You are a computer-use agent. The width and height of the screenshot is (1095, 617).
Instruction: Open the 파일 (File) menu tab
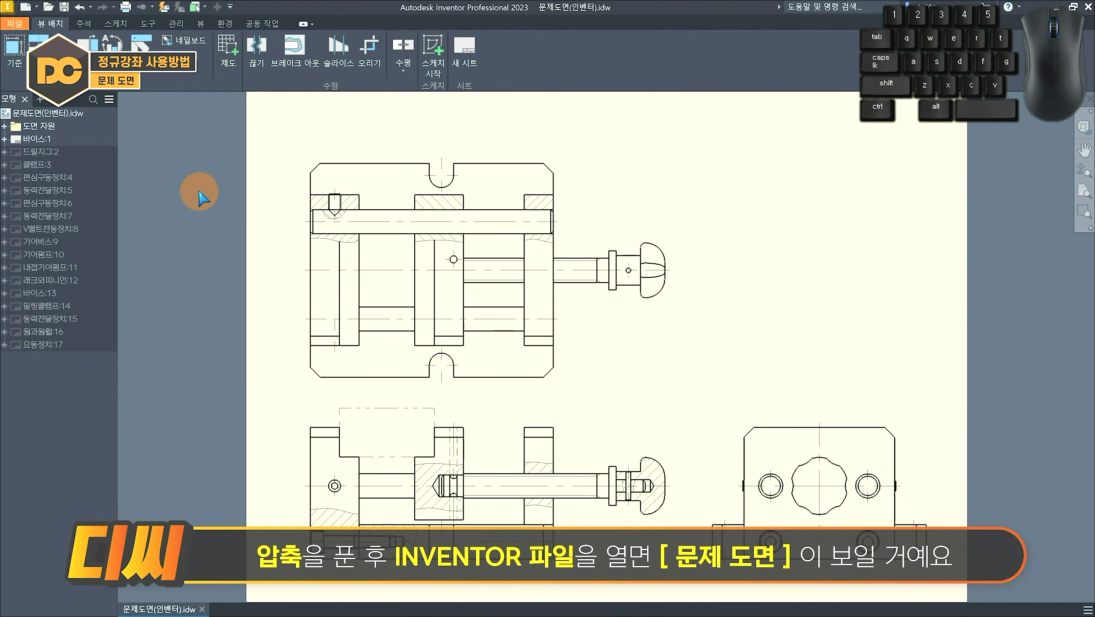[14, 24]
